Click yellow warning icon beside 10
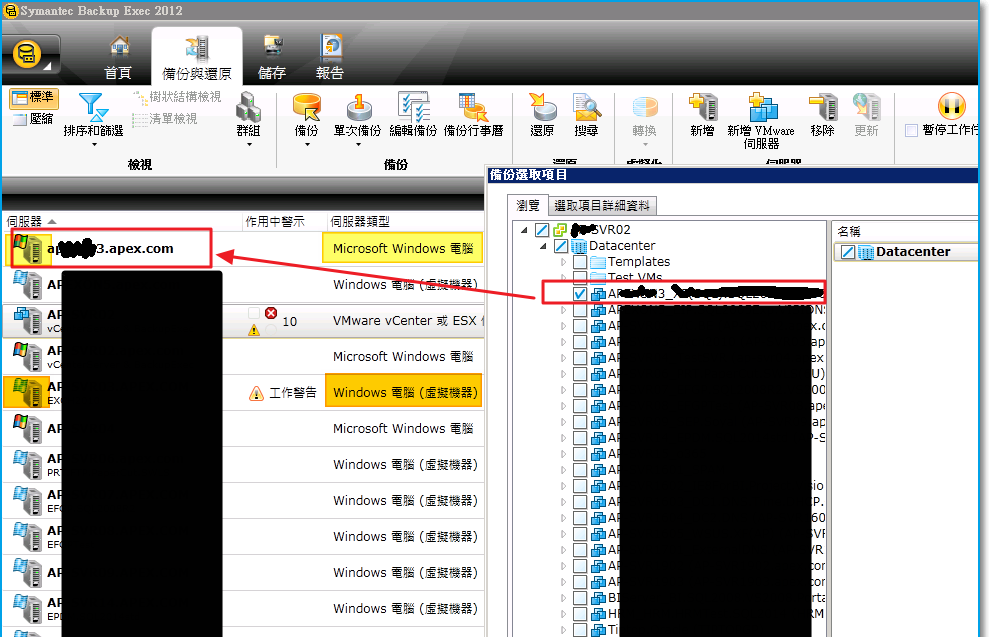This screenshot has height=637, width=989. click(x=254, y=329)
